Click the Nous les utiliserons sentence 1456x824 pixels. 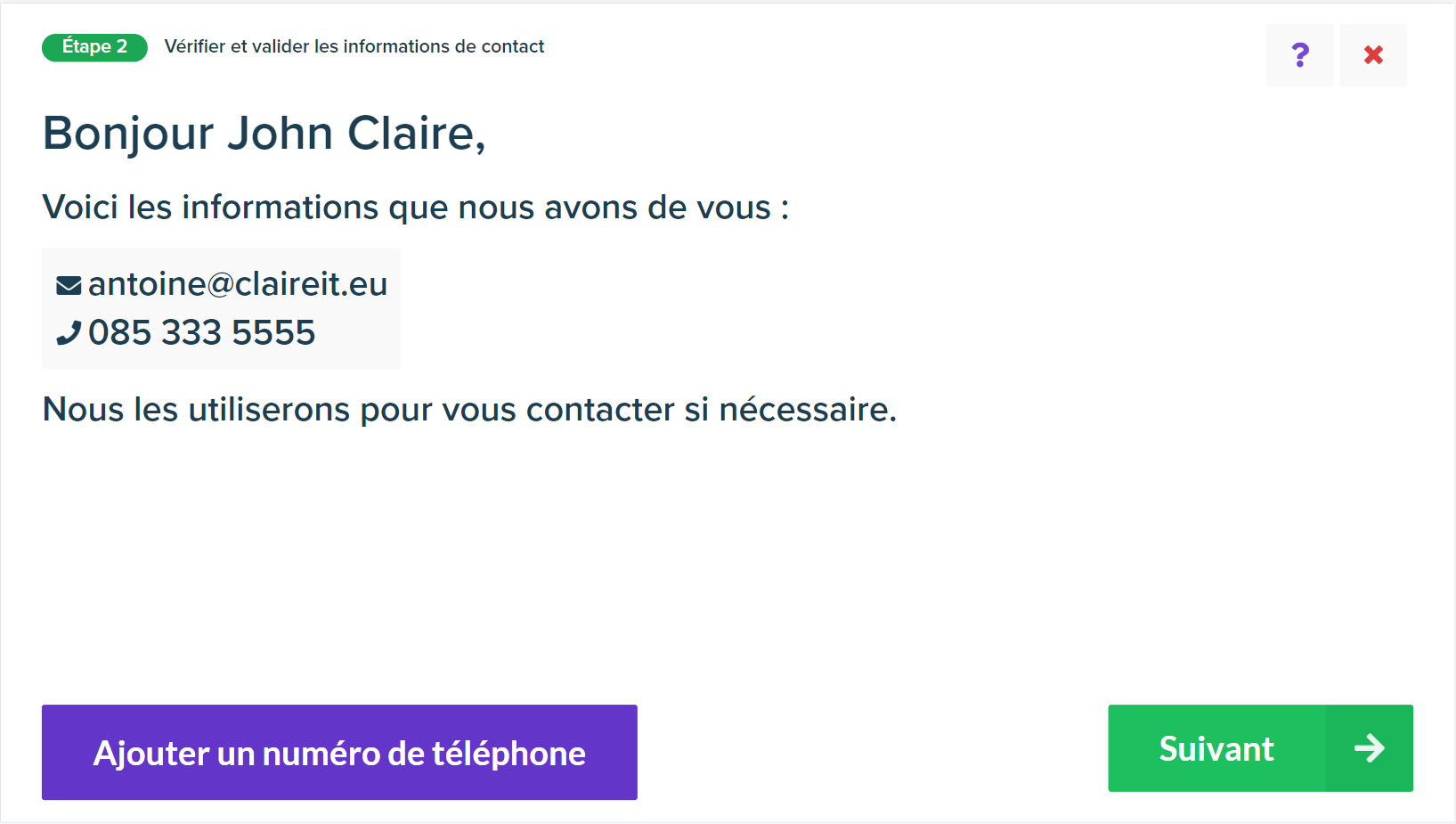tap(469, 410)
